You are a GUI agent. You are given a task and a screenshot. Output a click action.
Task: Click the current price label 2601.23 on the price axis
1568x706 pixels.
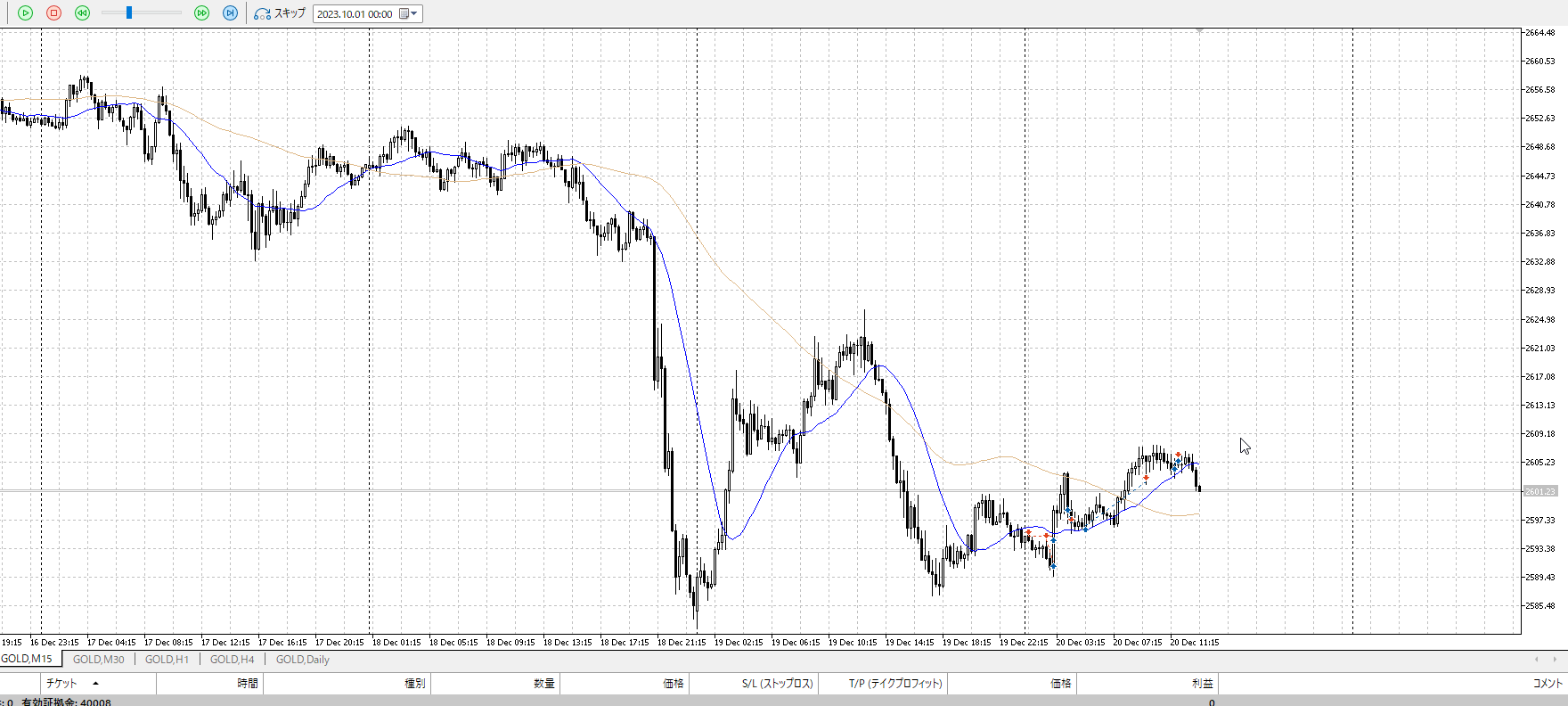(1539, 491)
